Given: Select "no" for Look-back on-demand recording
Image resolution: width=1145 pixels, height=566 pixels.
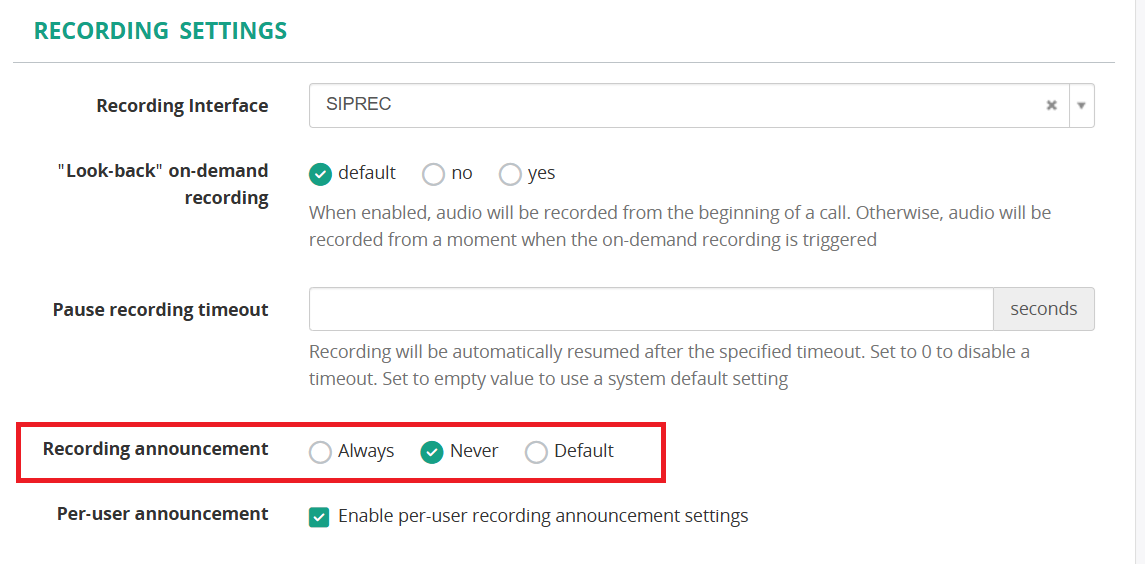Looking at the screenshot, I should click(x=433, y=174).
